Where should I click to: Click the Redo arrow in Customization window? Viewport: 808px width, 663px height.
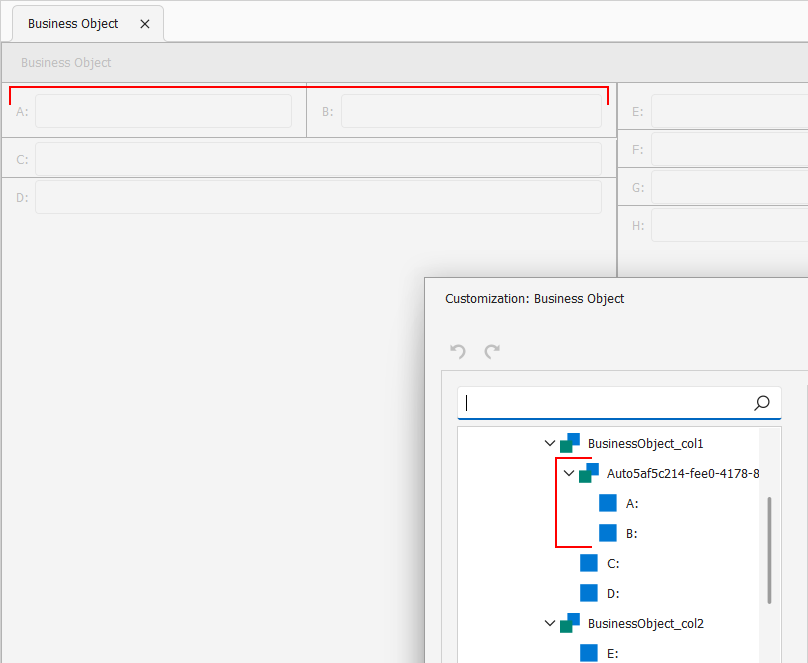[492, 351]
